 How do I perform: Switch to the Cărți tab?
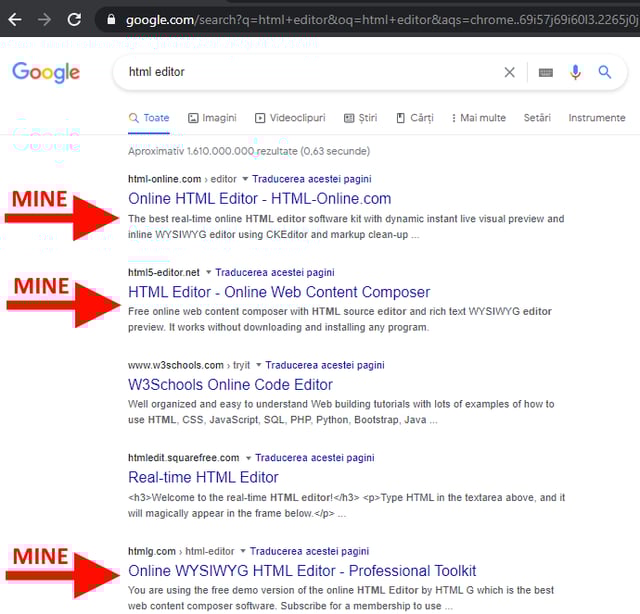[x=415, y=118]
